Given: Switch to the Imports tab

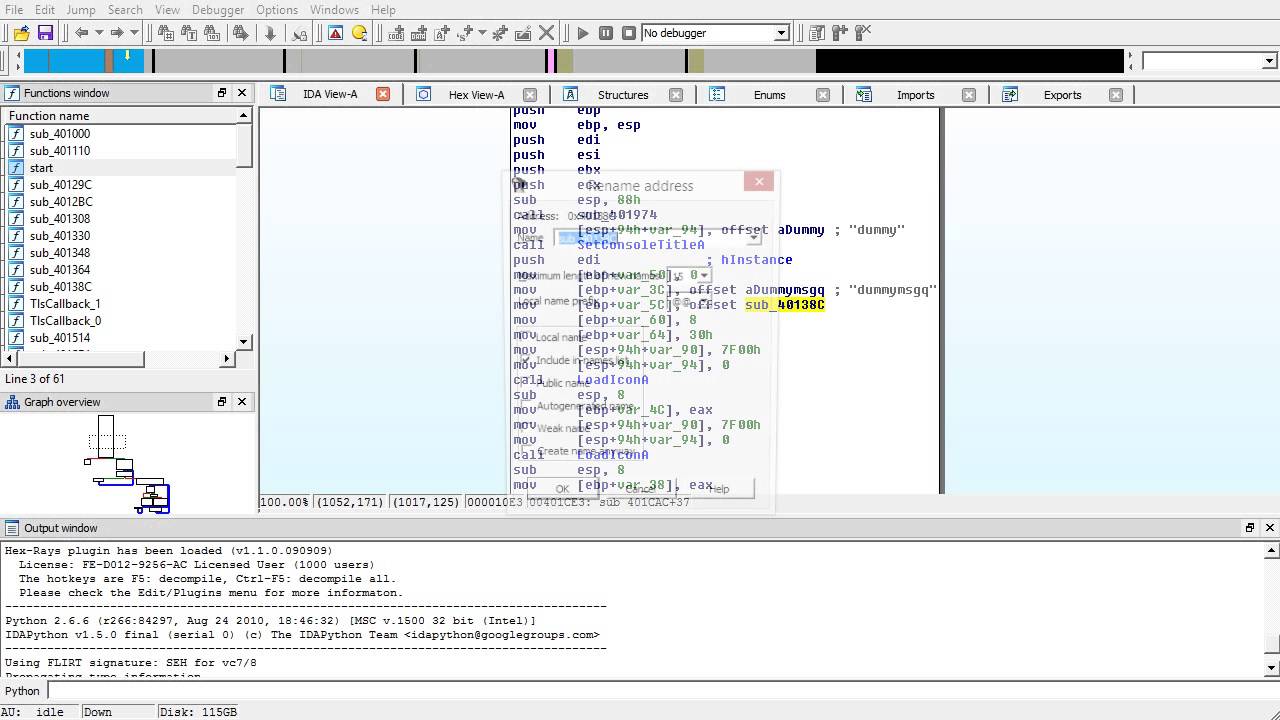Looking at the screenshot, I should click(915, 95).
